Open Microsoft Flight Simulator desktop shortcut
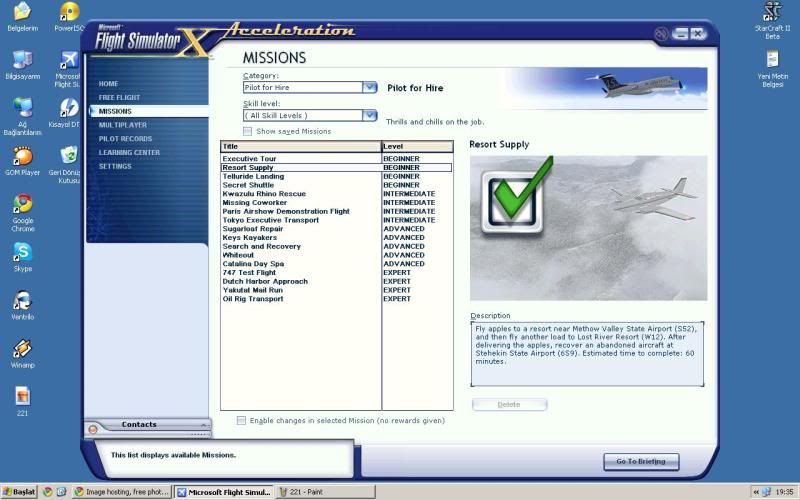 (x=68, y=69)
